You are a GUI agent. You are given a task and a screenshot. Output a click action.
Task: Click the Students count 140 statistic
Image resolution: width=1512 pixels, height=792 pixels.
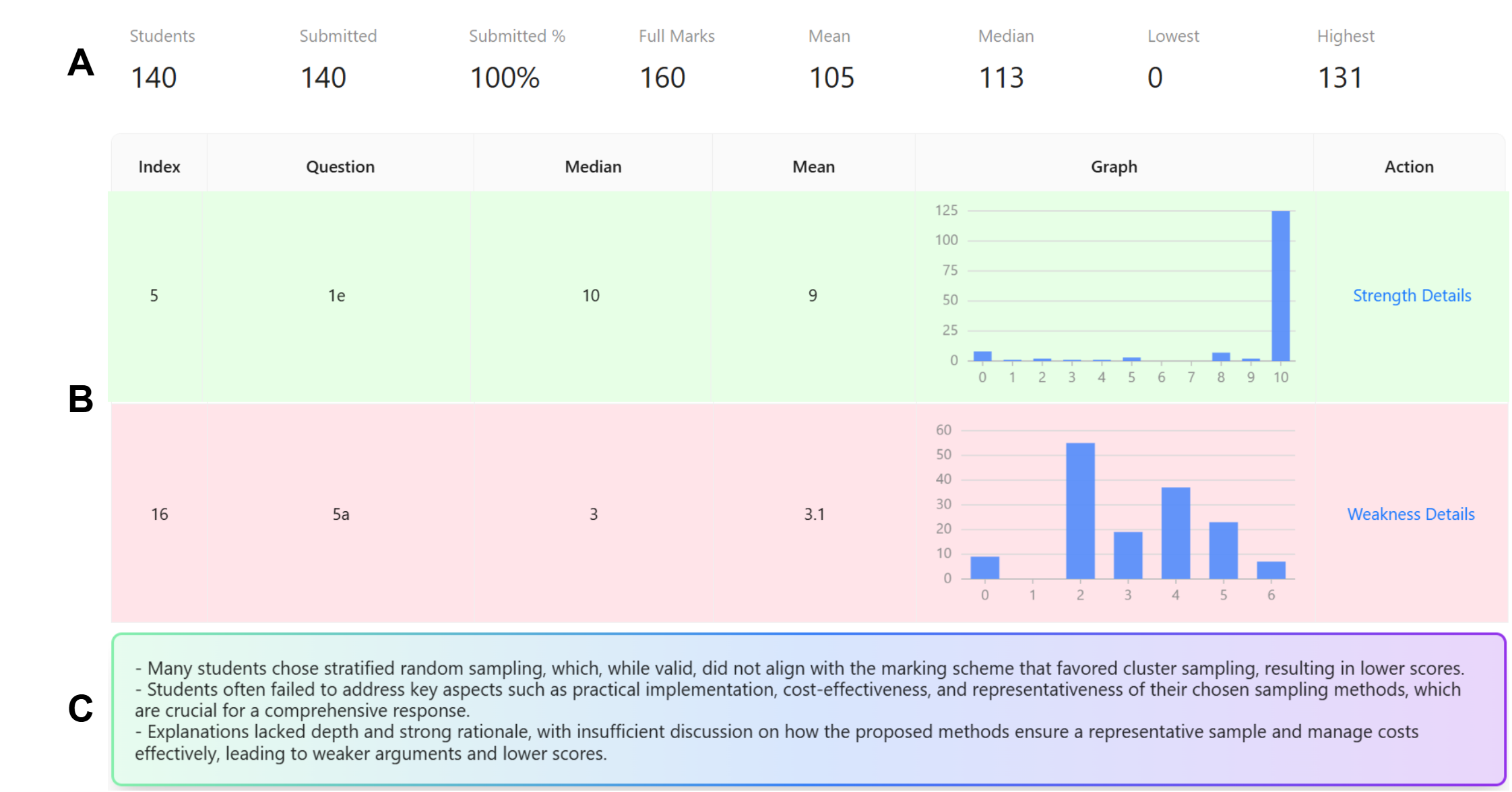tap(154, 77)
